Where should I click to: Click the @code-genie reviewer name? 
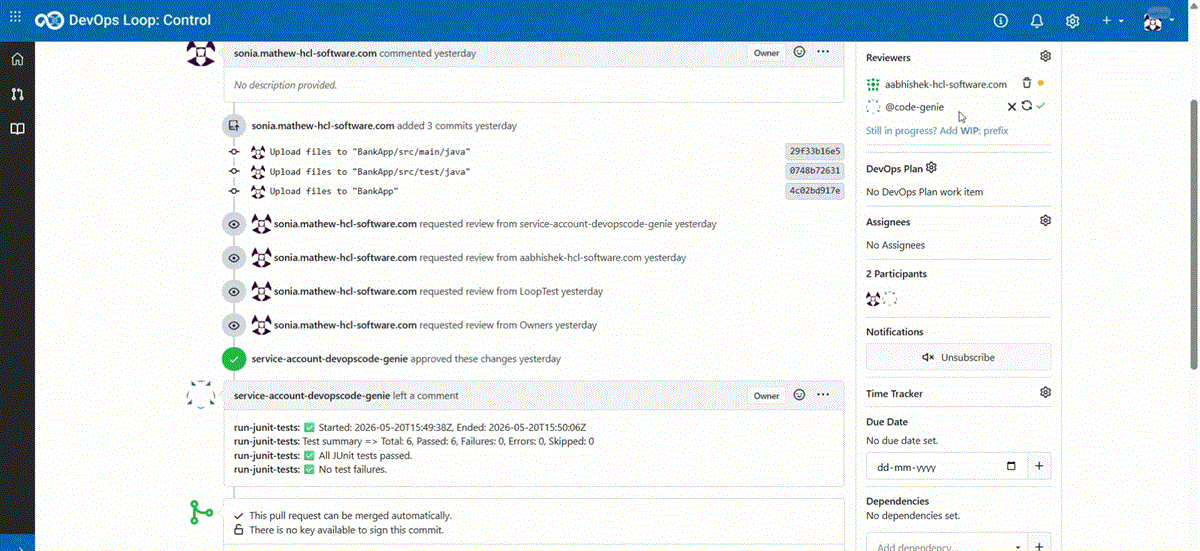point(914,107)
